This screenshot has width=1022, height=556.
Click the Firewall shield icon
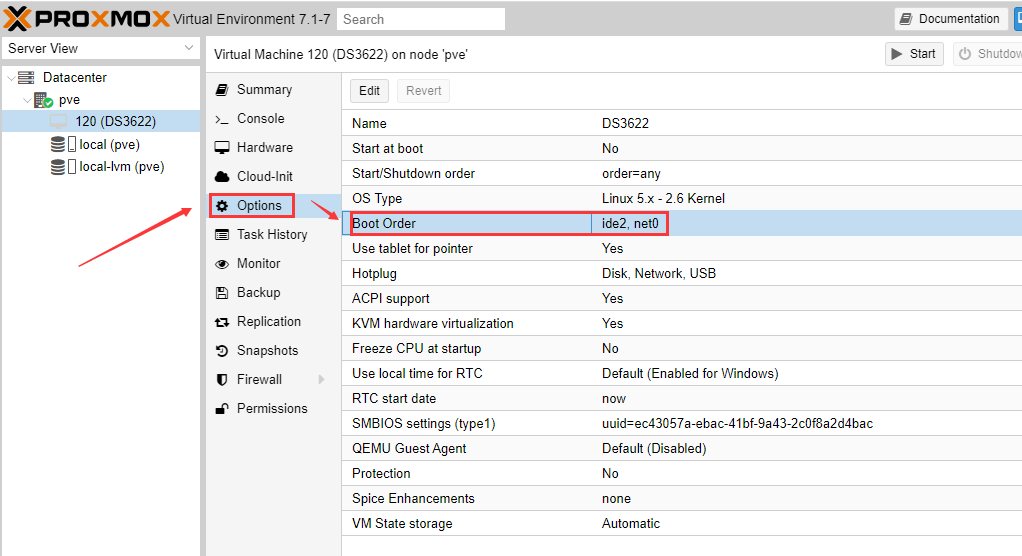point(222,380)
